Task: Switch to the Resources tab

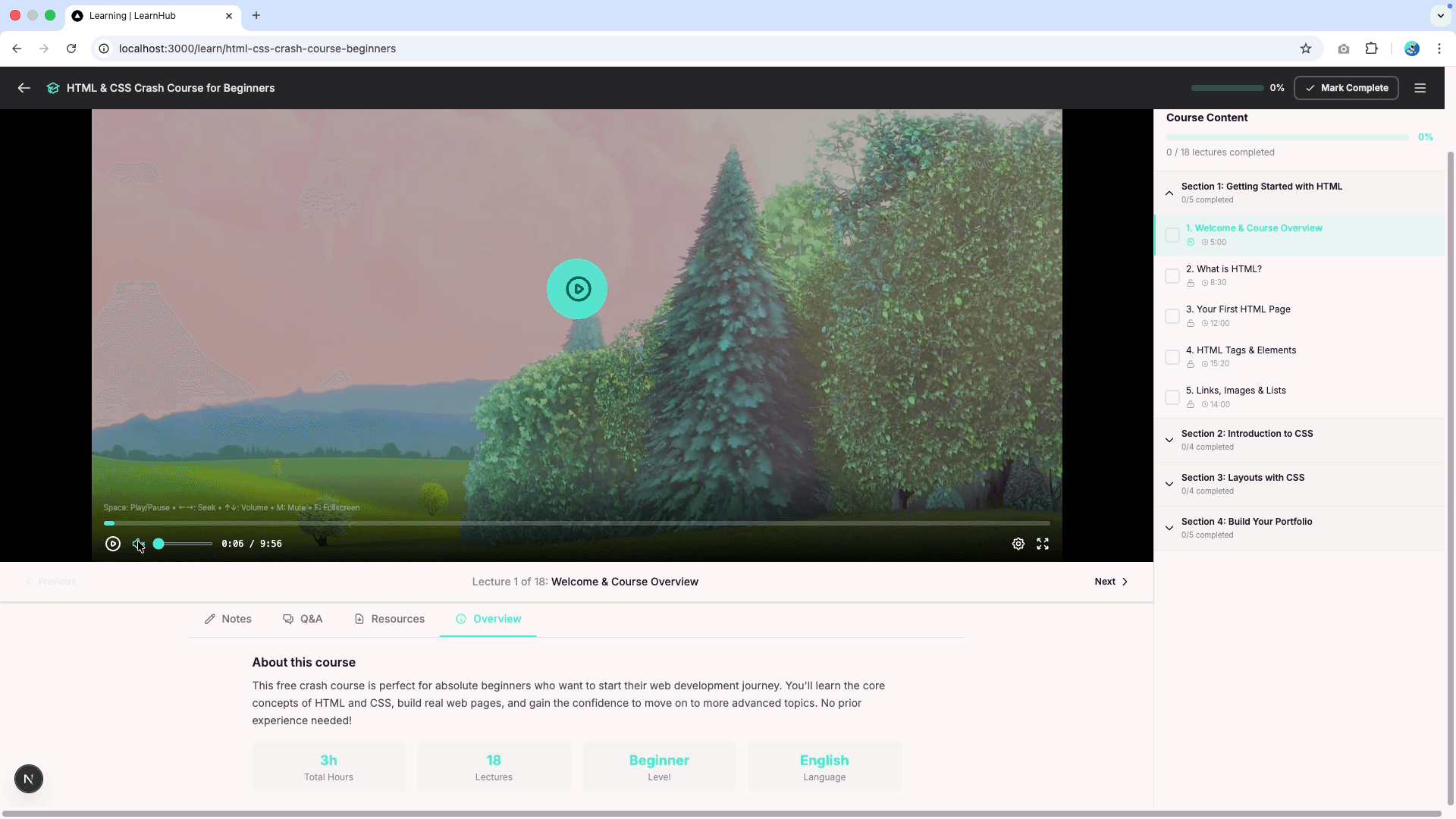Action: tap(389, 619)
